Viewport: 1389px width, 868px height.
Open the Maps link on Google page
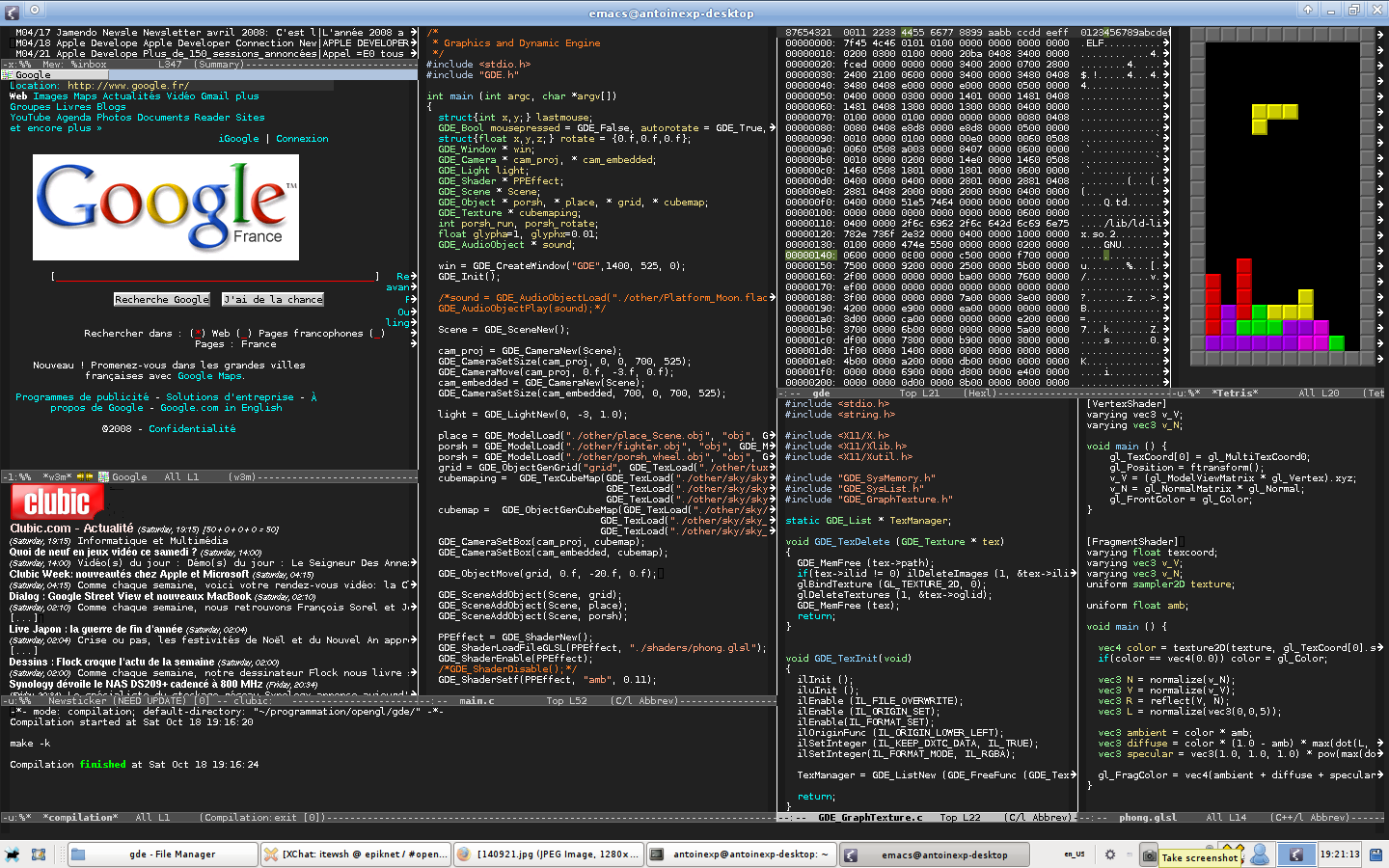(x=85, y=96)
